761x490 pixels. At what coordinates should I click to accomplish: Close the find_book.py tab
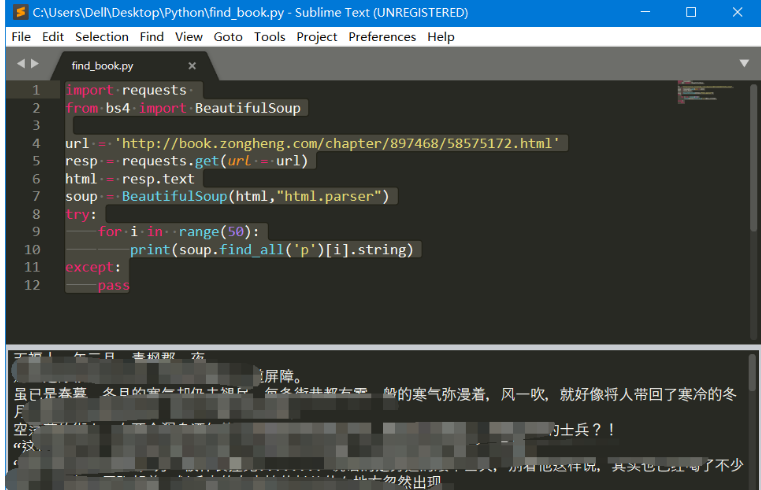coord(192,65)
